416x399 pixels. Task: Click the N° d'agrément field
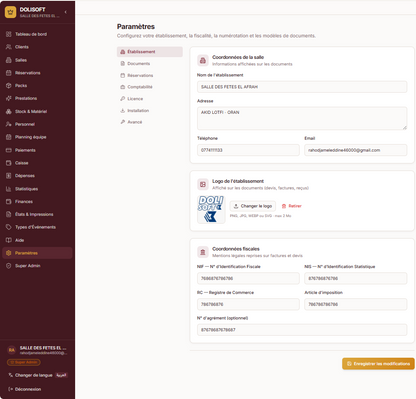tap(302, 330)
